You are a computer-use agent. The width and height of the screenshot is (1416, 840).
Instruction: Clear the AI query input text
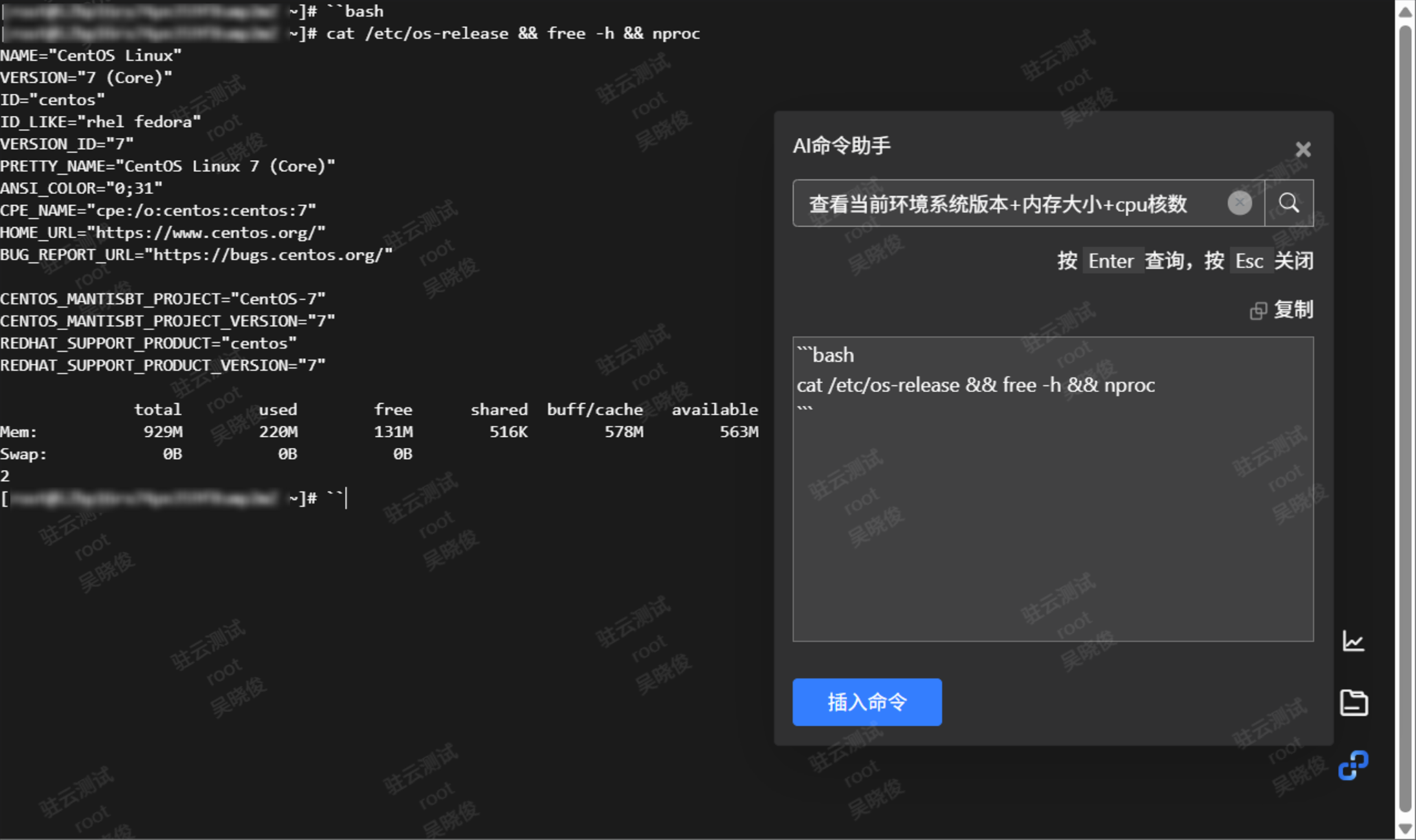[x=1239, y=203]
